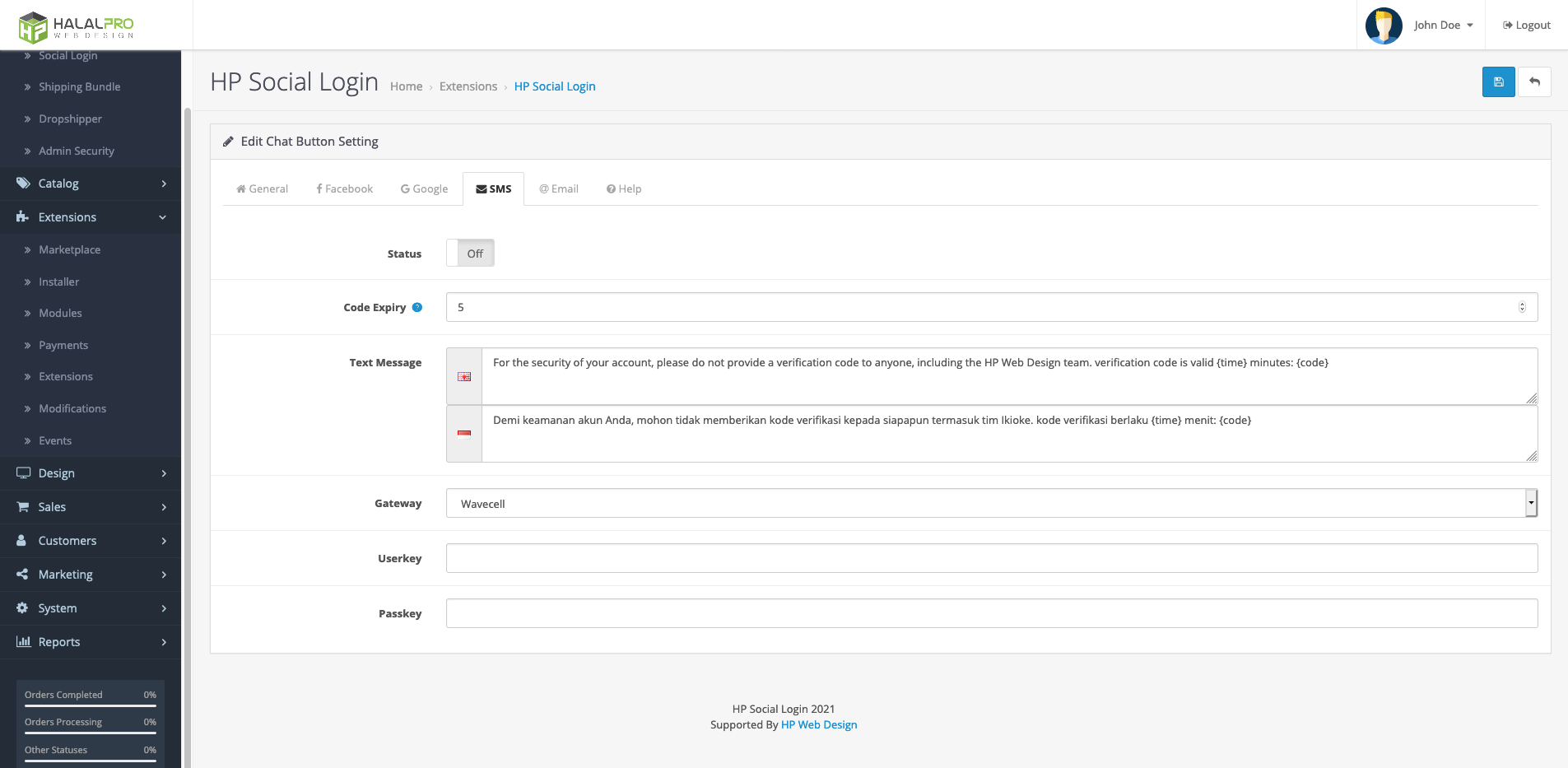Image resolution: width=1568 pixels, height=768 pixels.
Task: Go to Home breadcrumb
Action: tap(406, 86)
